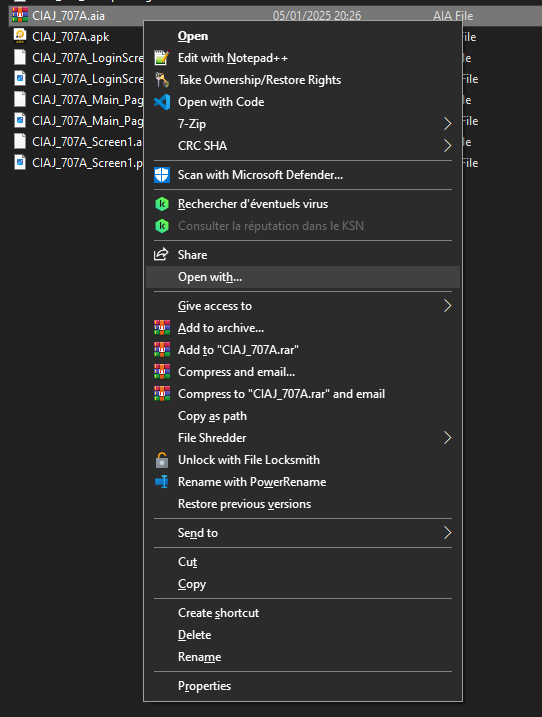Choose Compress to "CIAJ_707A.rar" and email
This screenshot has height=717, width=542.
[x=281, y=394]
